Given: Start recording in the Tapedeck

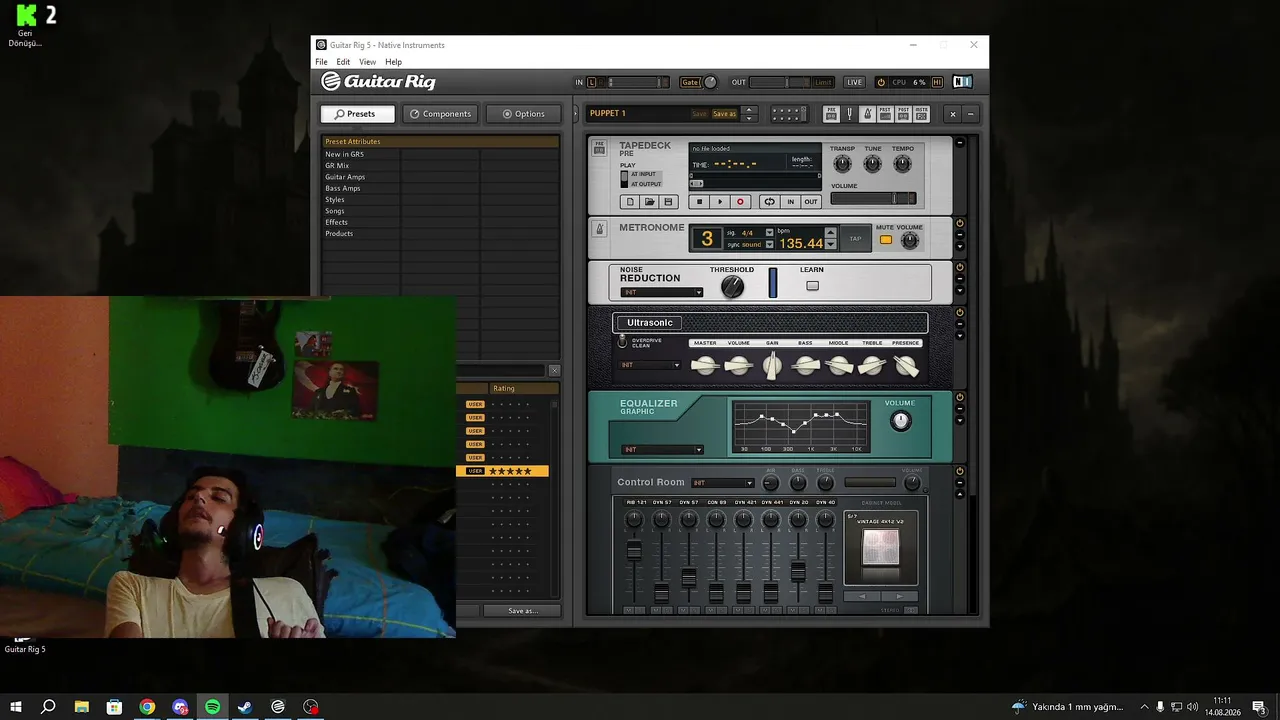Looking at the screenshot, I should [740, 202].
